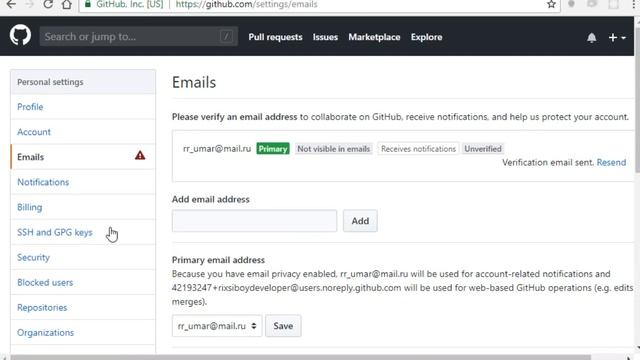Click the browser address bar URL
This screenshot has width=640, height=360.
[247, 4]
